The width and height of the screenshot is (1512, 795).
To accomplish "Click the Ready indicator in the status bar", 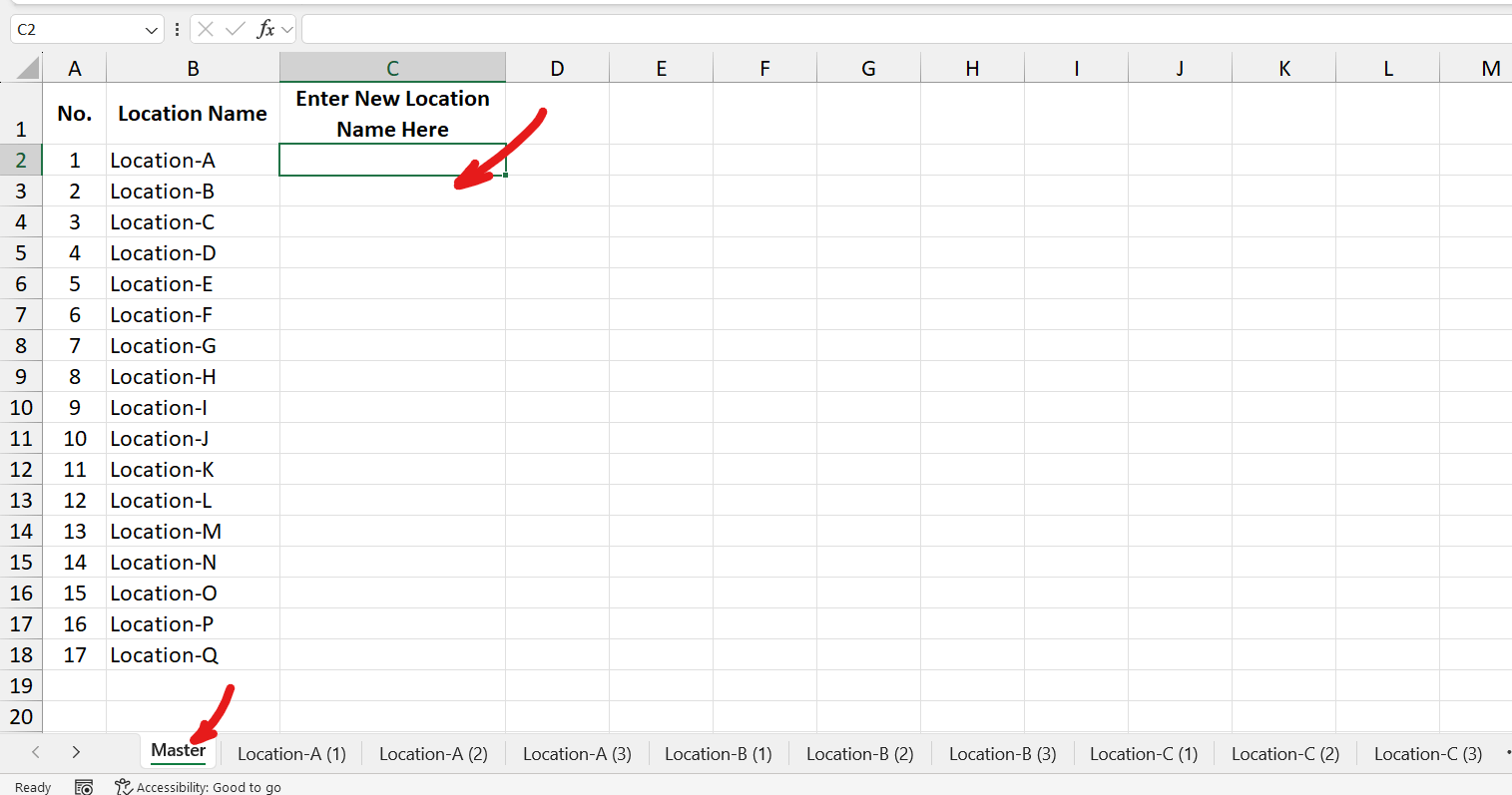I will point(32,787).
